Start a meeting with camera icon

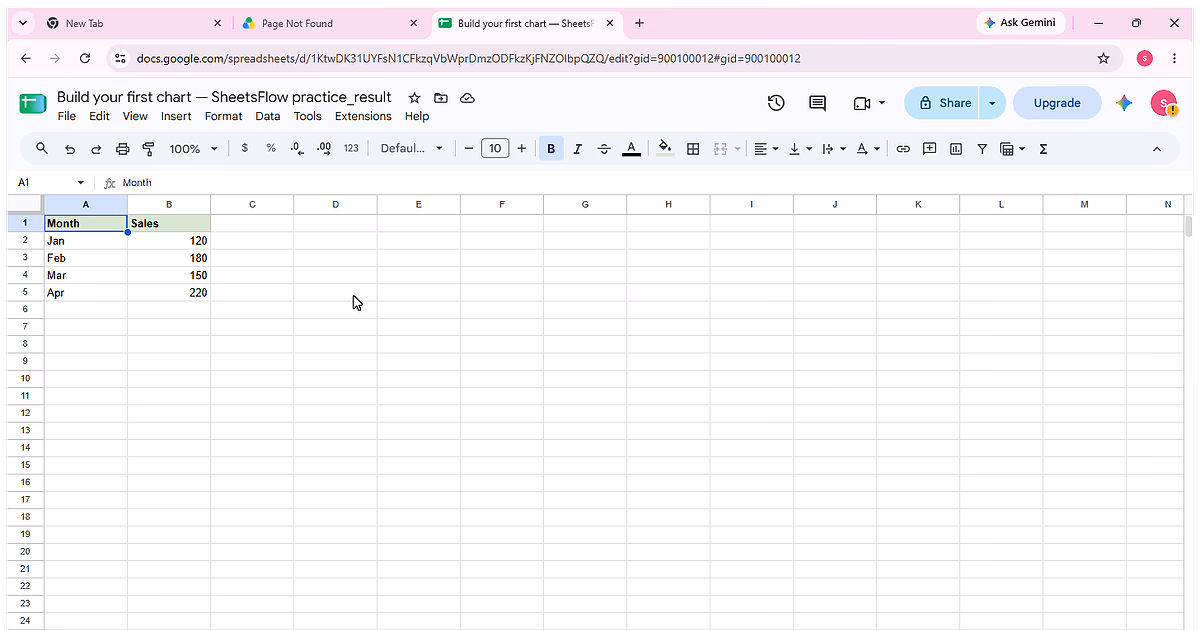[868, 103]
